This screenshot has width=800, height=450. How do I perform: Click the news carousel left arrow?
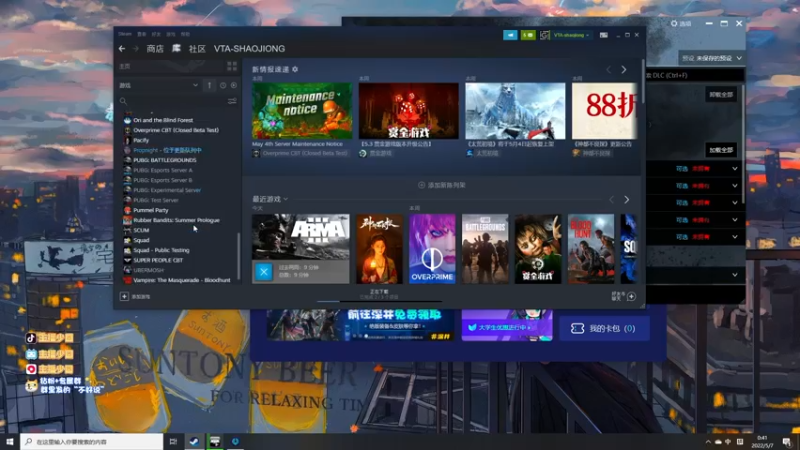(609, 69)
